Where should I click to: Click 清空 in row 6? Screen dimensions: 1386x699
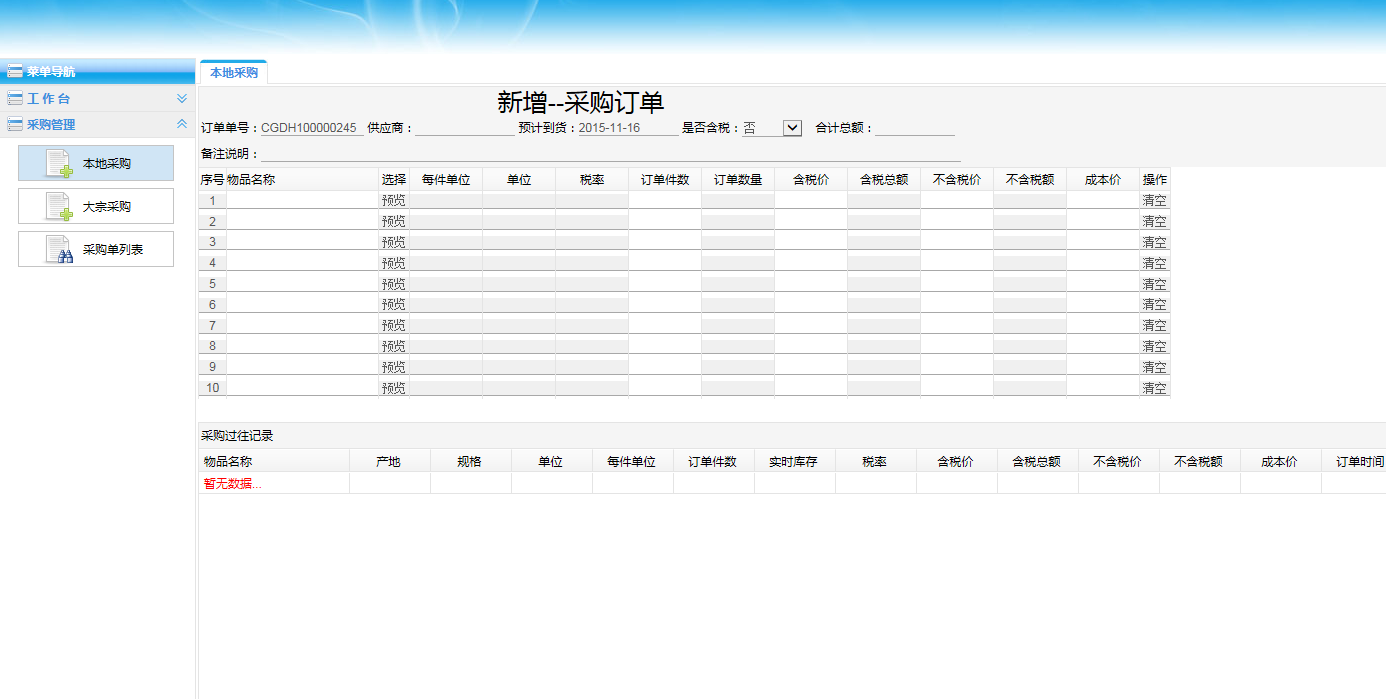(1155, 304)
